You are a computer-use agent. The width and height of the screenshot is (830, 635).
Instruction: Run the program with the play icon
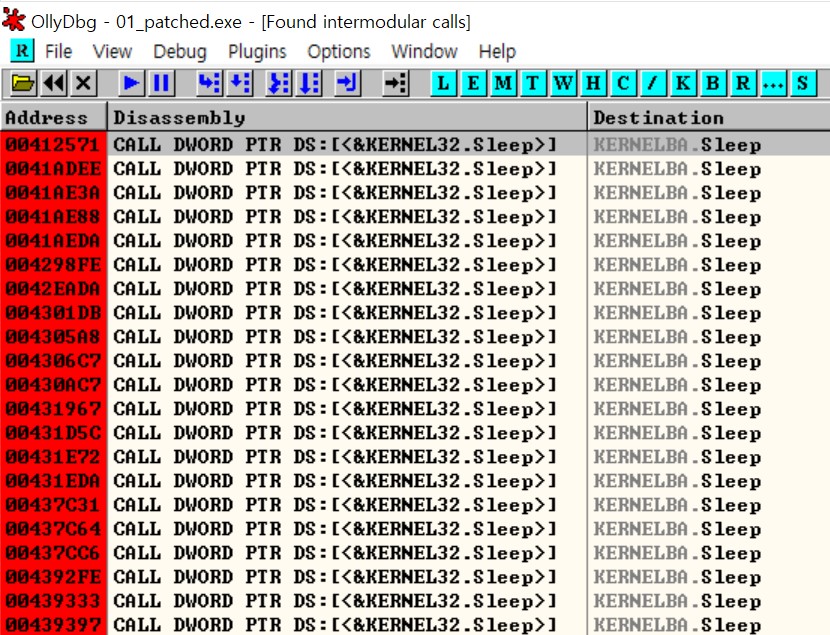click(x=130, y=84)
